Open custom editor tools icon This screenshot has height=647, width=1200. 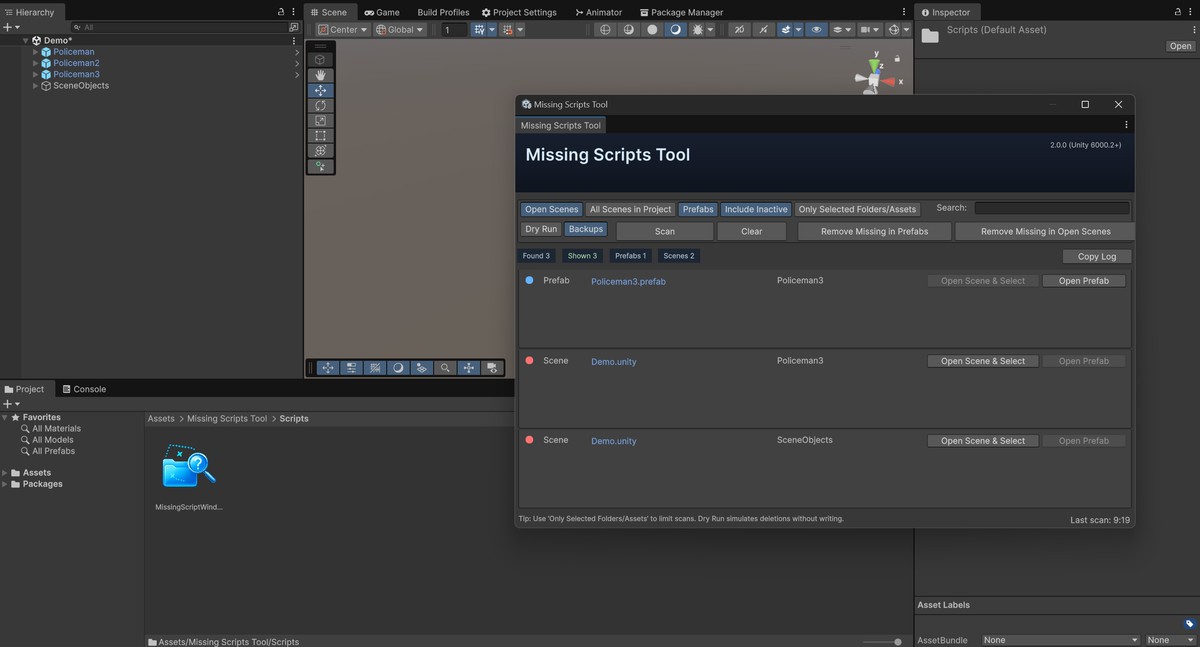point(320,166)
